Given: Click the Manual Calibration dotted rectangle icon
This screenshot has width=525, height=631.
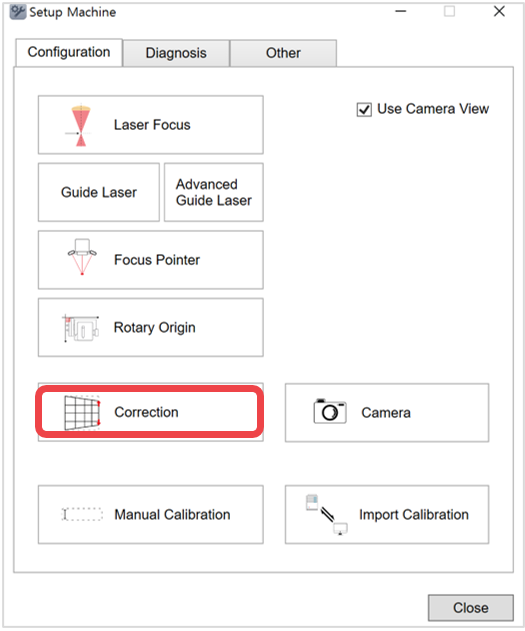Looking at the screenshot, I should click(82, 514).
